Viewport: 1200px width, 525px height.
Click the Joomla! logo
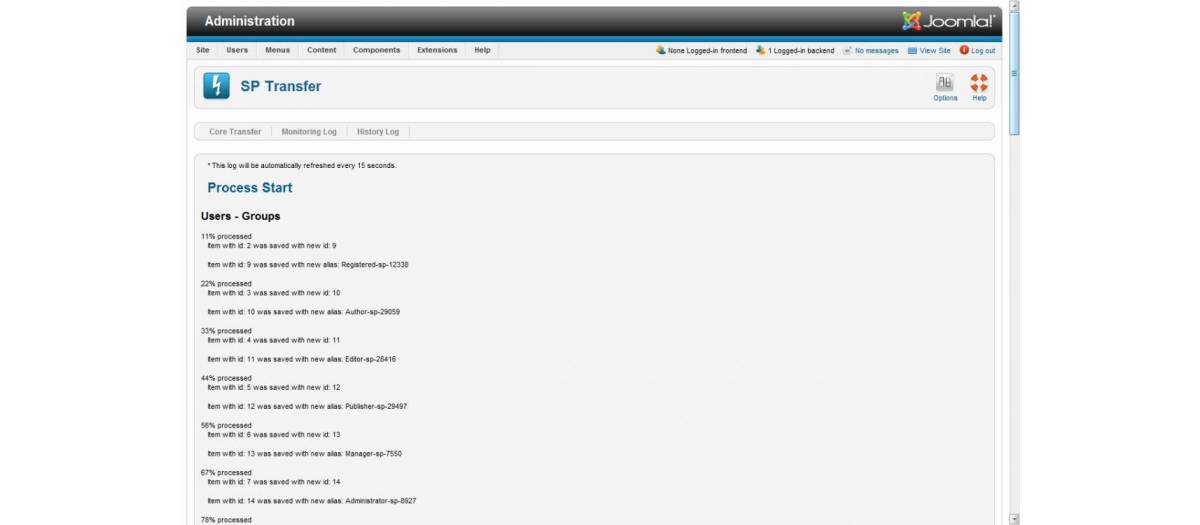(x=948, y=21)
